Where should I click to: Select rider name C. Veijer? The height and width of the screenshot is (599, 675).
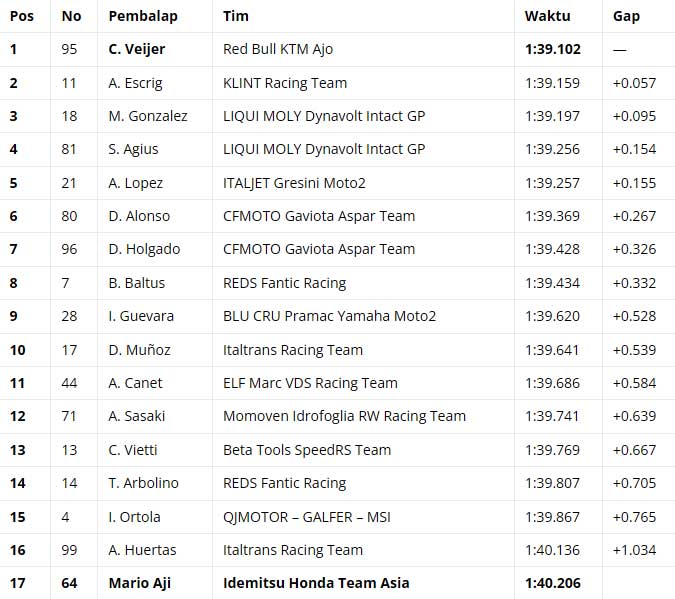[136, 49]
